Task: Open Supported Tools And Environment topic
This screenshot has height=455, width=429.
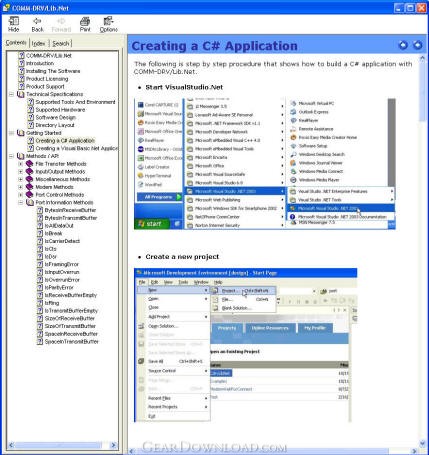Action: coord(75,102)
